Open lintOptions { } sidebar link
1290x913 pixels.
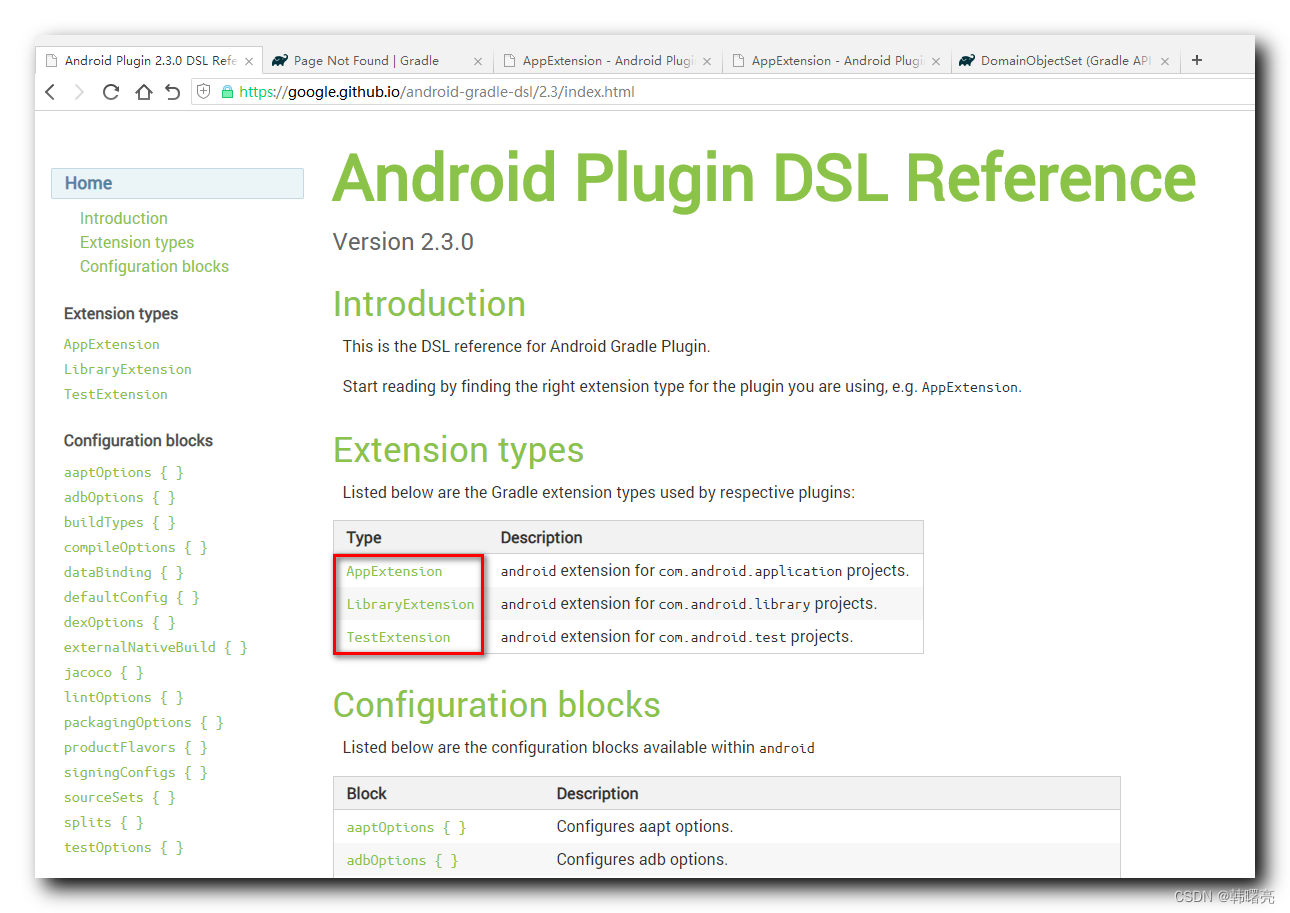coord(124,697)
